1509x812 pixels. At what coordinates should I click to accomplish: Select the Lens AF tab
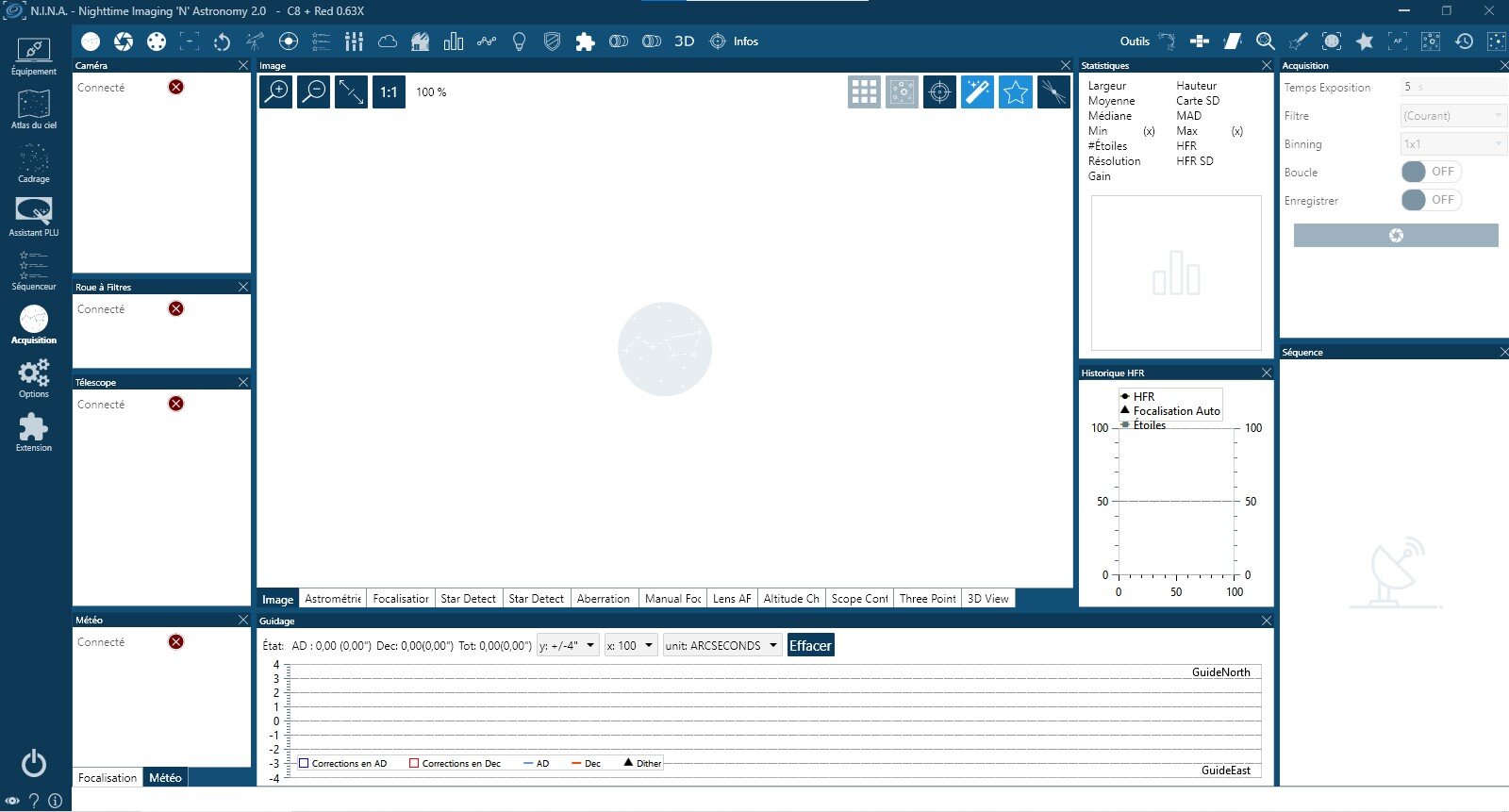tap(732, 599)
